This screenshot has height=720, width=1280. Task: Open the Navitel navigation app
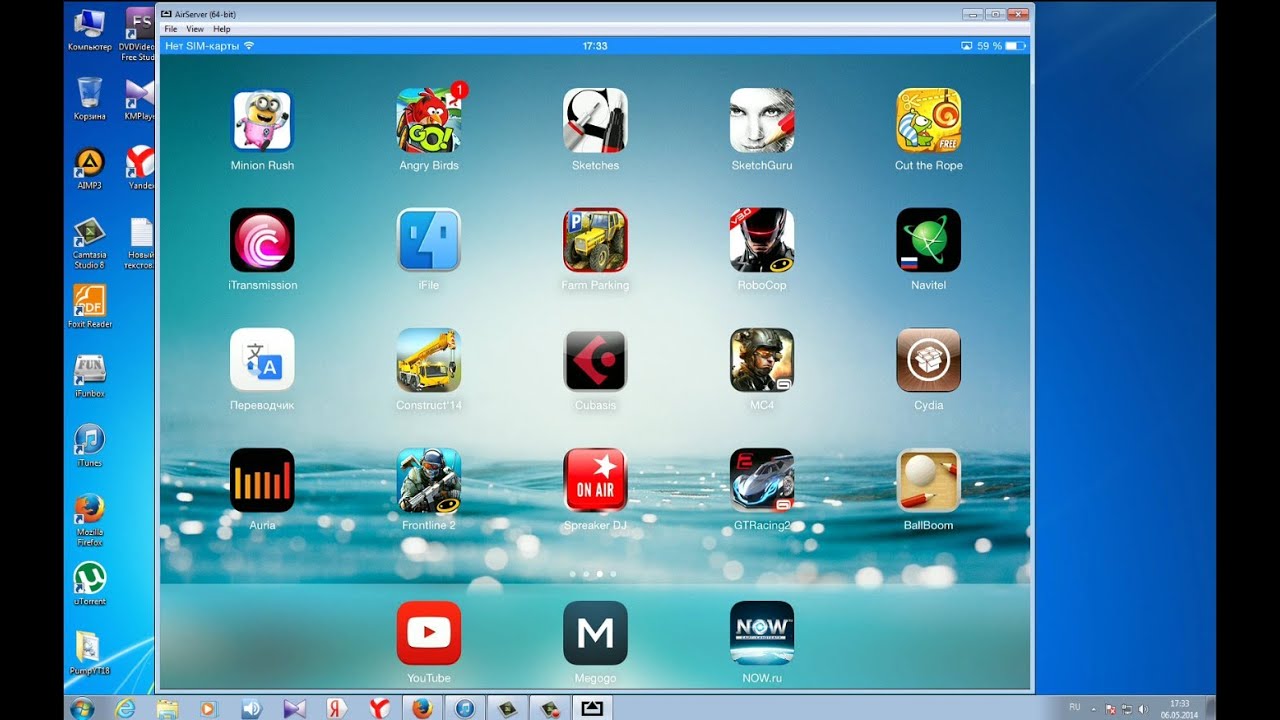[x=929, y=240]
